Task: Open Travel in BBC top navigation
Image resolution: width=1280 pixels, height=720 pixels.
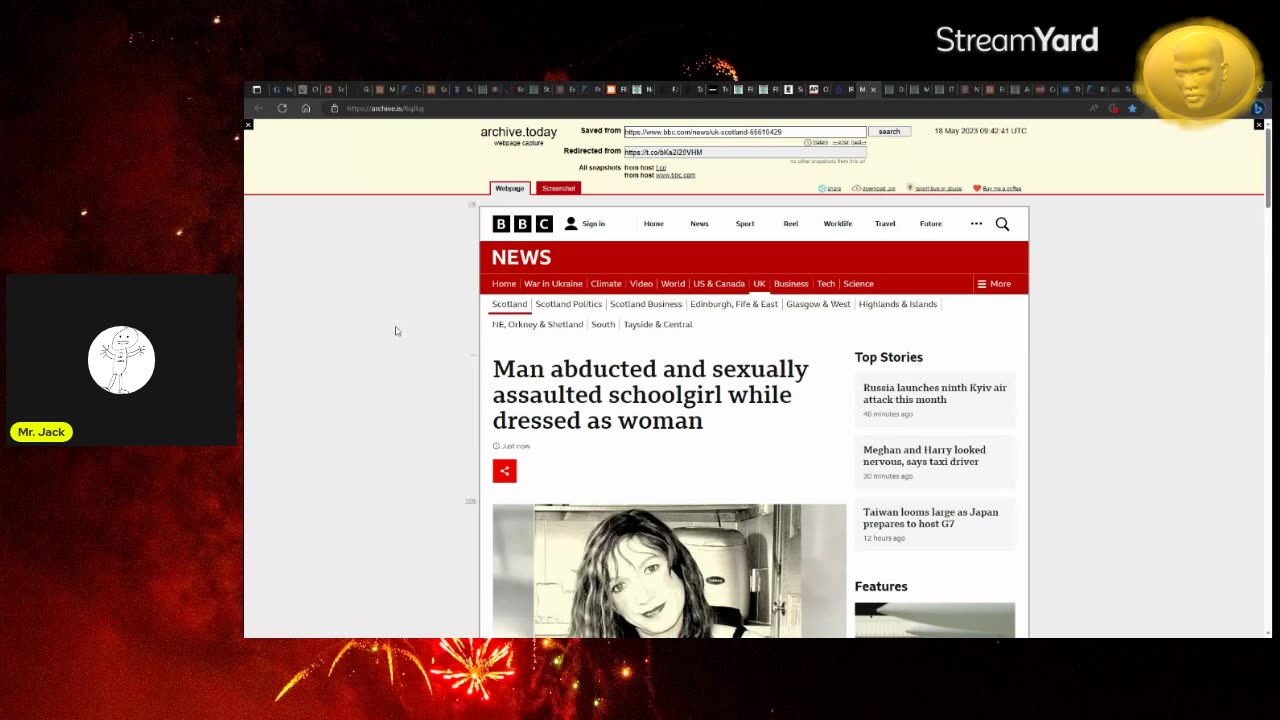Action: (x=885, y=224)
